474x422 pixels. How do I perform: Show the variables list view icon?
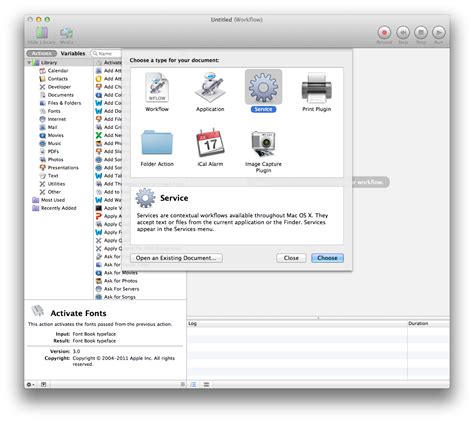[206, 384]
